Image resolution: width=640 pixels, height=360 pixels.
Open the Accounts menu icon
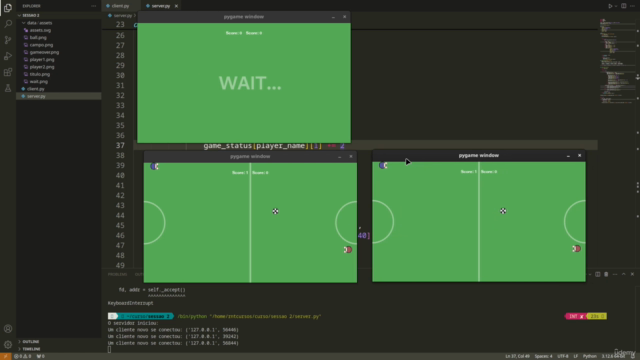point(8,329)
